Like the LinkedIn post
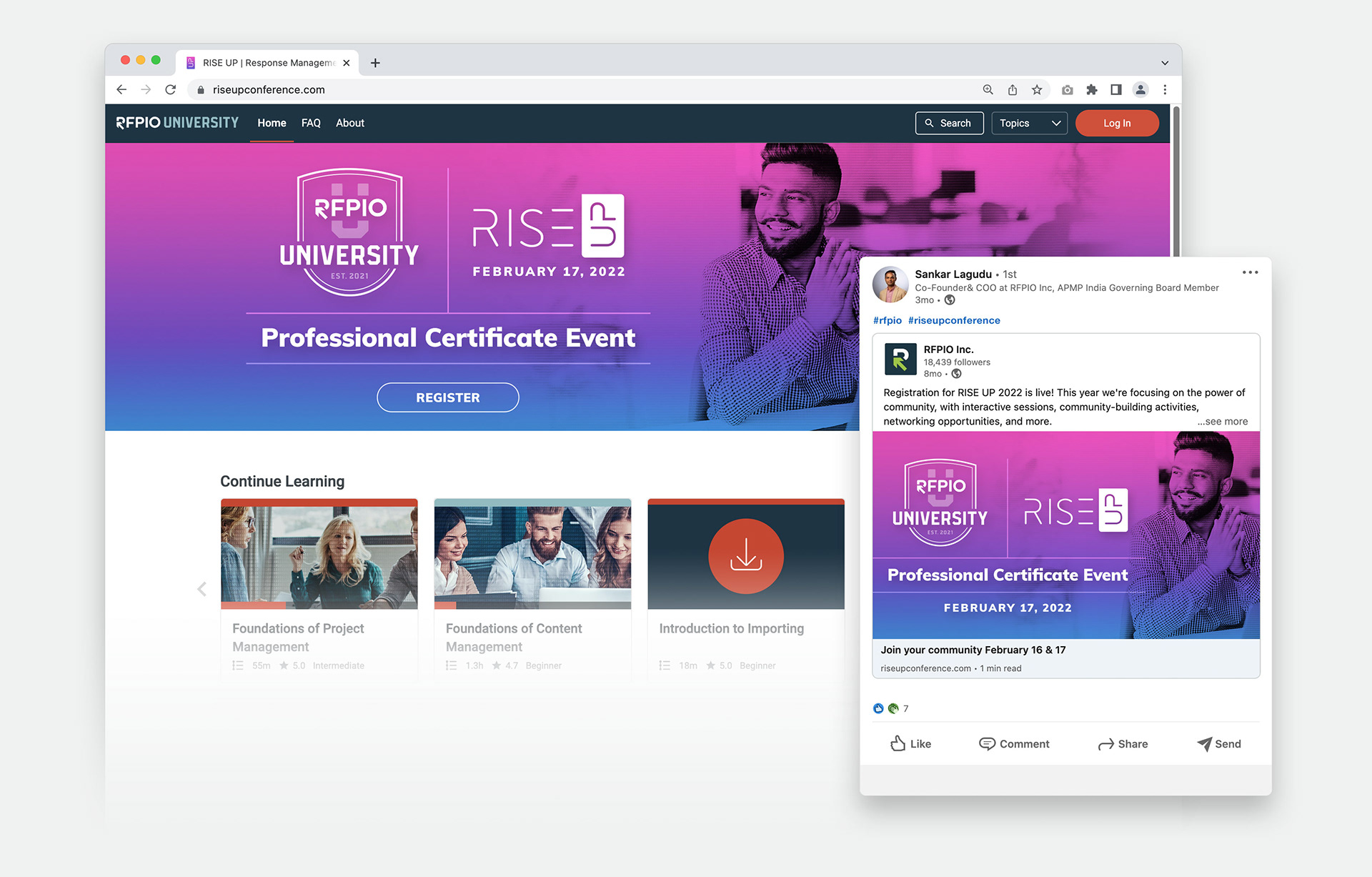The height and width of the screenshot is (877, 1372). [910, 744]
